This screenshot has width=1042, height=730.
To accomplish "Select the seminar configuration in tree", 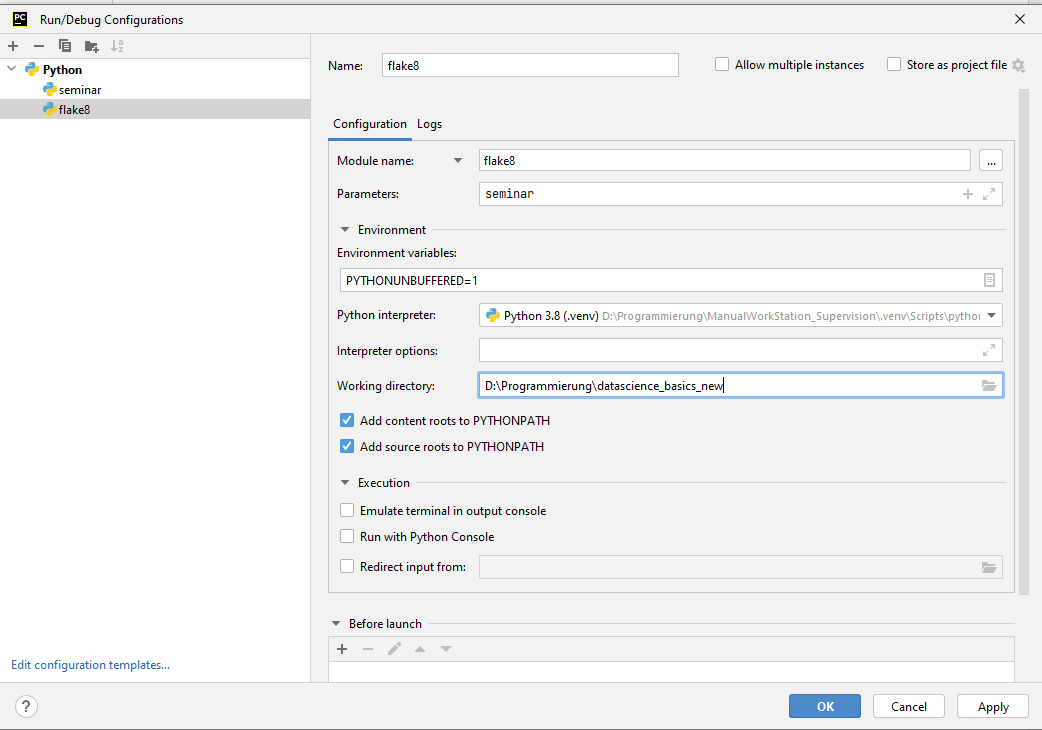I will [x=79, y=90].
